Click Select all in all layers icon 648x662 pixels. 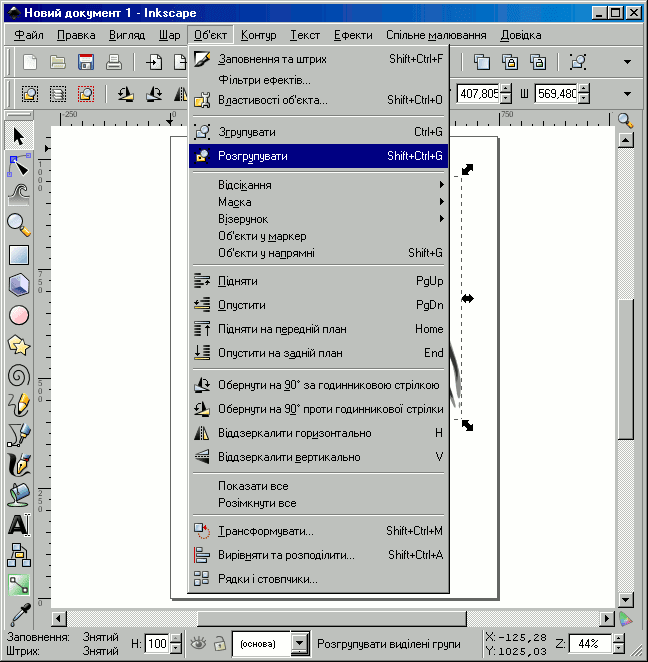58,94
